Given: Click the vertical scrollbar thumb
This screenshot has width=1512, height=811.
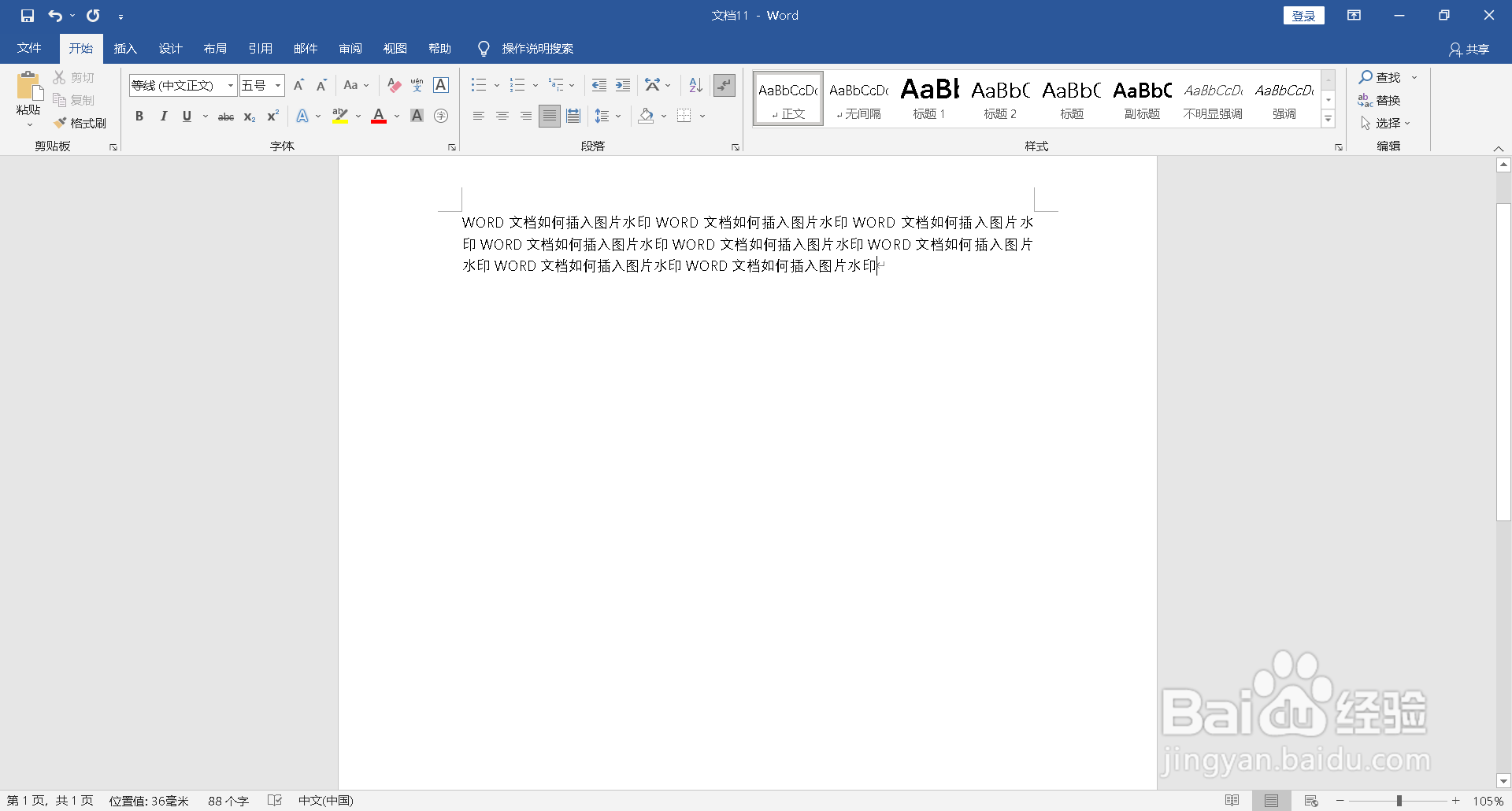Looking at the screenshot, I should click(x=1503, y=362).
